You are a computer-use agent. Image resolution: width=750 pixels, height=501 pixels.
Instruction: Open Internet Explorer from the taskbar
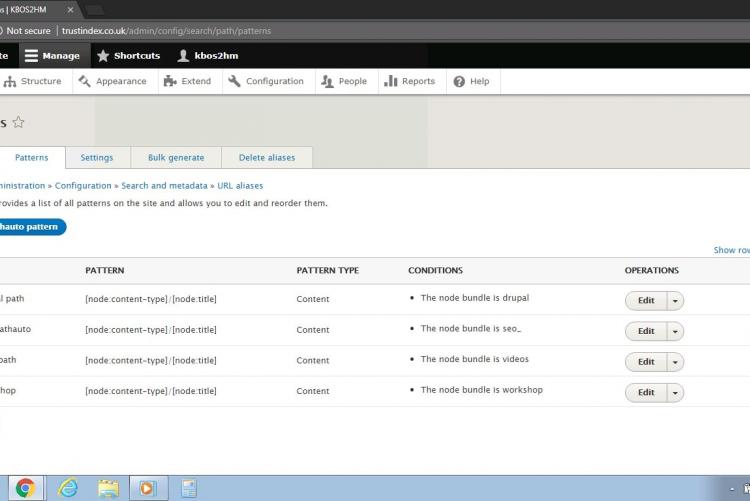[x=67, y=488]
